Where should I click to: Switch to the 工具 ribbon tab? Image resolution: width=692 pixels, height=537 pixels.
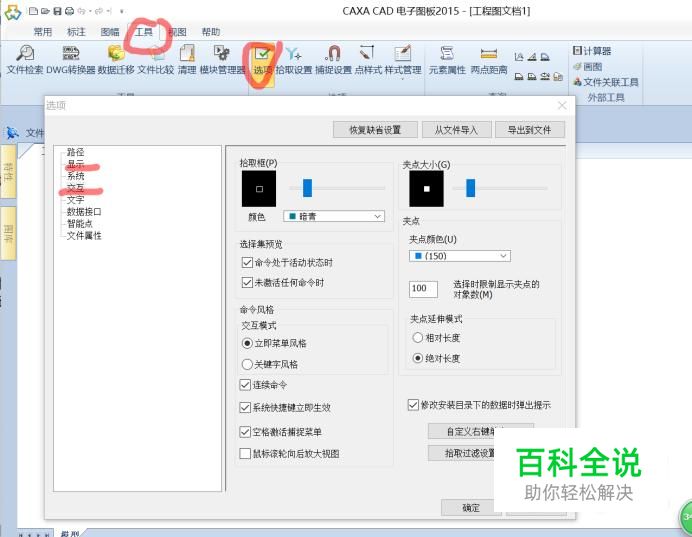[143, 32]
